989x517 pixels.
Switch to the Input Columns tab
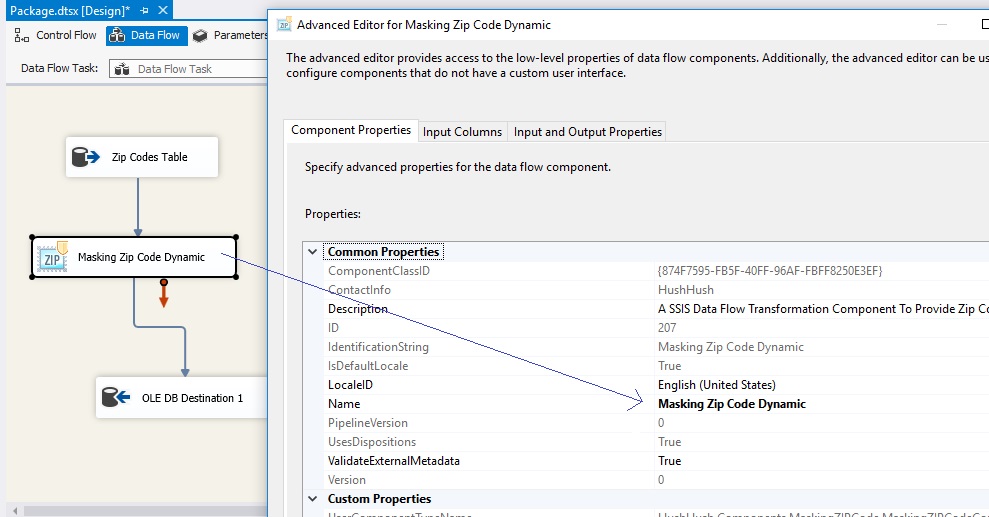click(462, 132)
